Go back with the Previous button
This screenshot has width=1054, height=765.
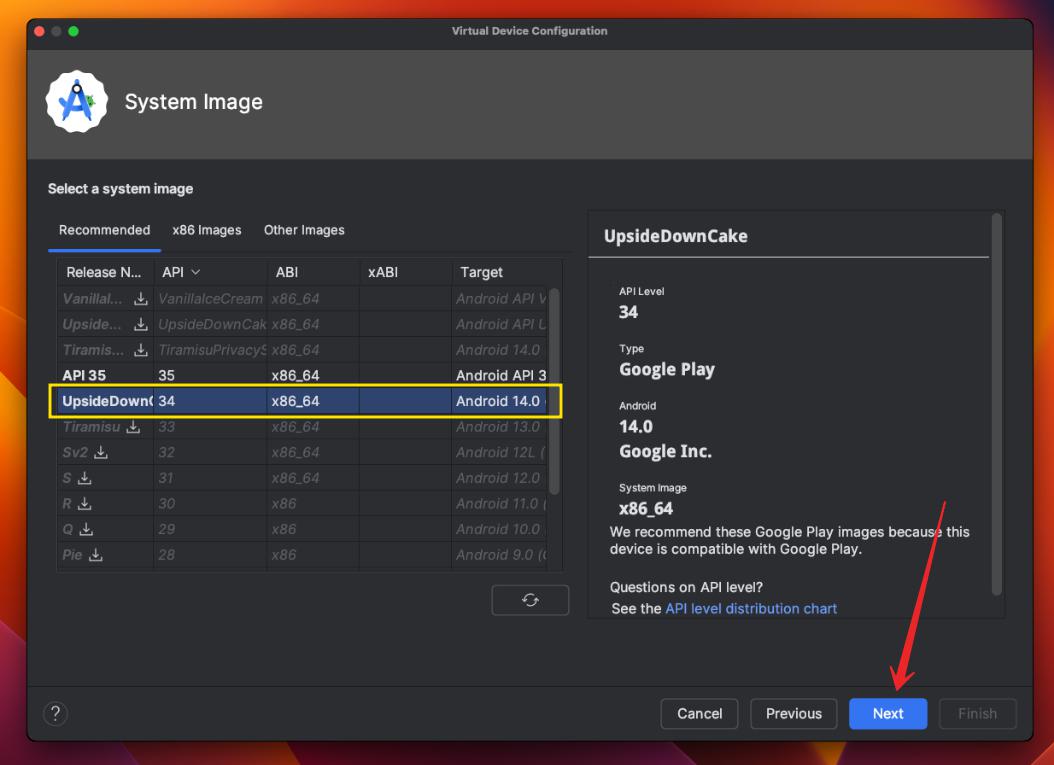[793, 713]
